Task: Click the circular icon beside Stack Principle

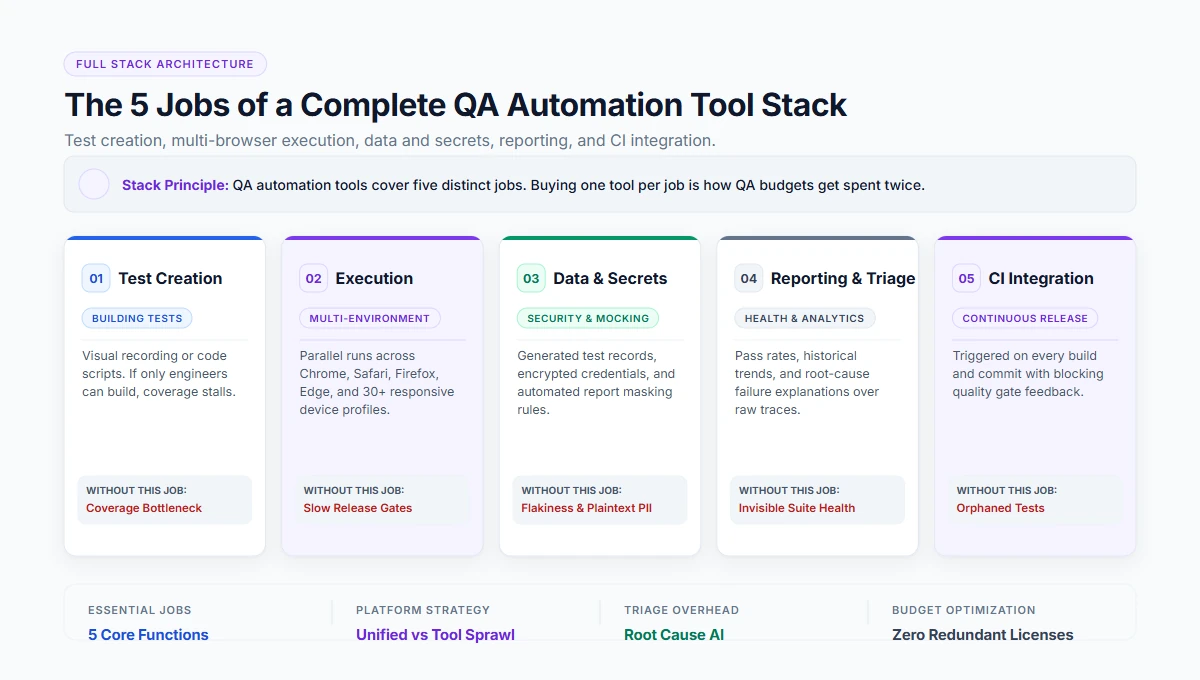Action: point(94,184)
